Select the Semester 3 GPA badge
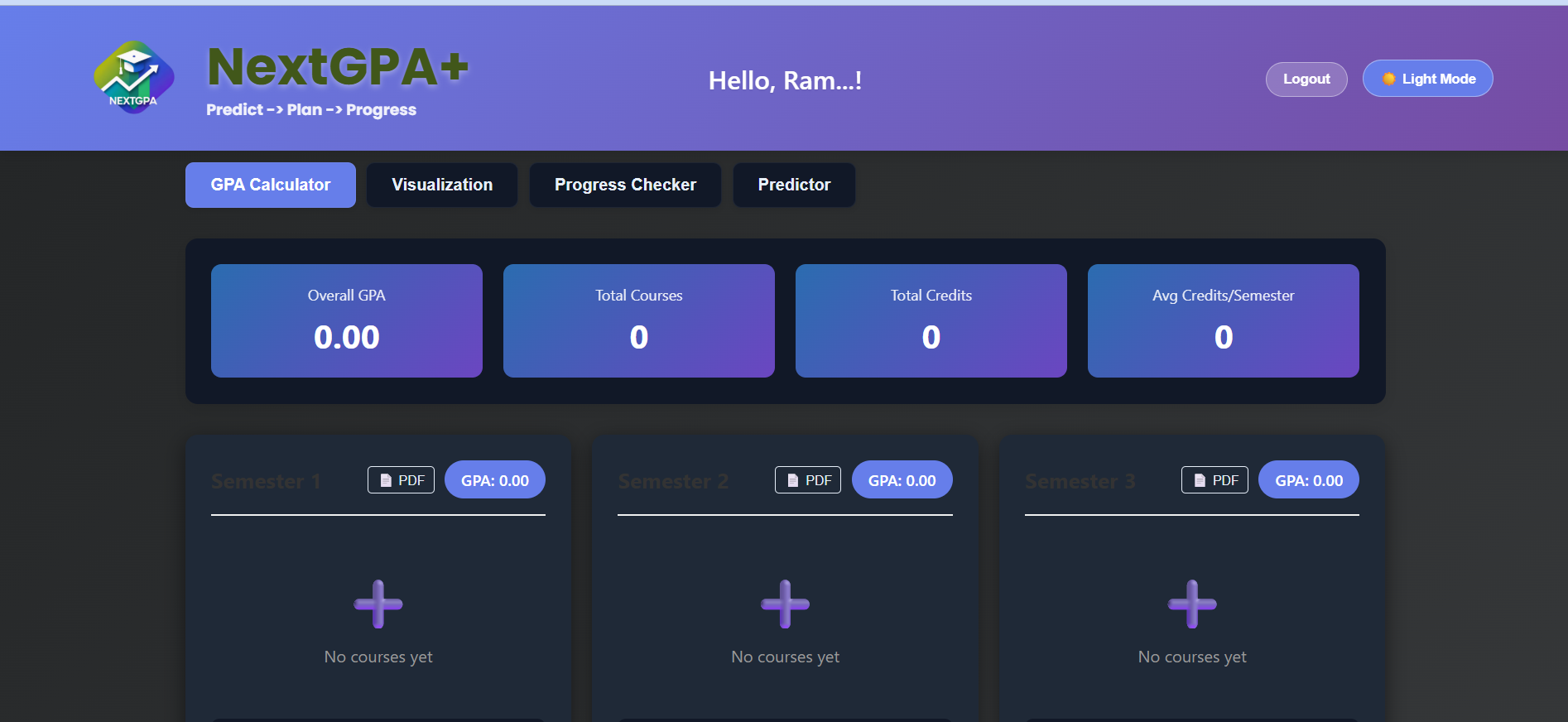The height and width of the screenshot is (722, 1568). pos(1309,480)
